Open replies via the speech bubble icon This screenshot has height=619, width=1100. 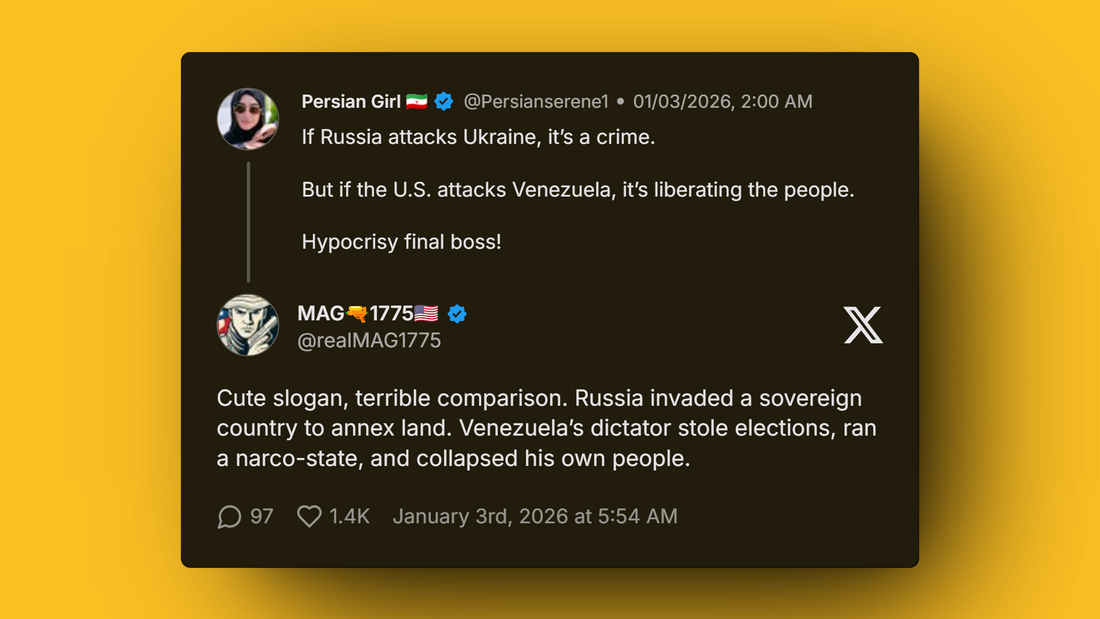pos(229,516)
